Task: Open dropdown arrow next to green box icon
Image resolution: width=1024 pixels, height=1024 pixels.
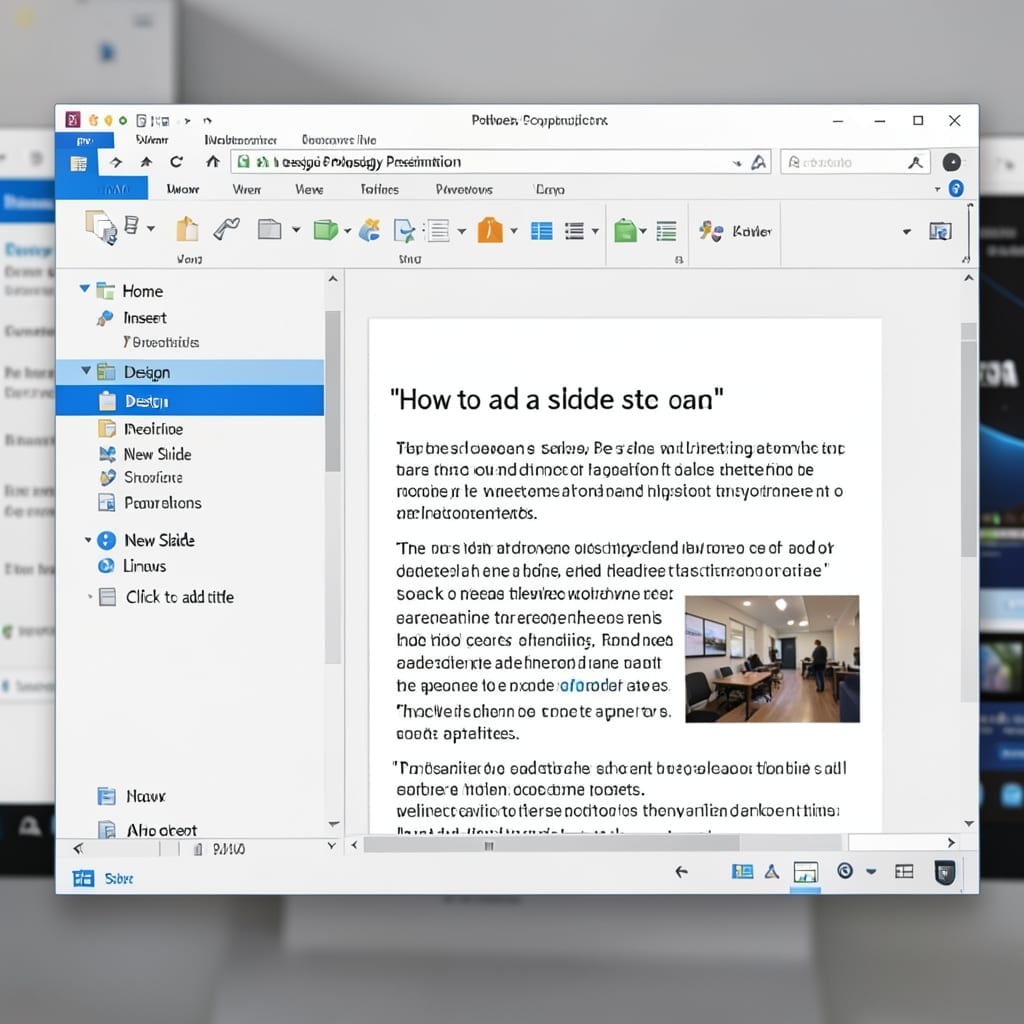Action: (347, 231)
